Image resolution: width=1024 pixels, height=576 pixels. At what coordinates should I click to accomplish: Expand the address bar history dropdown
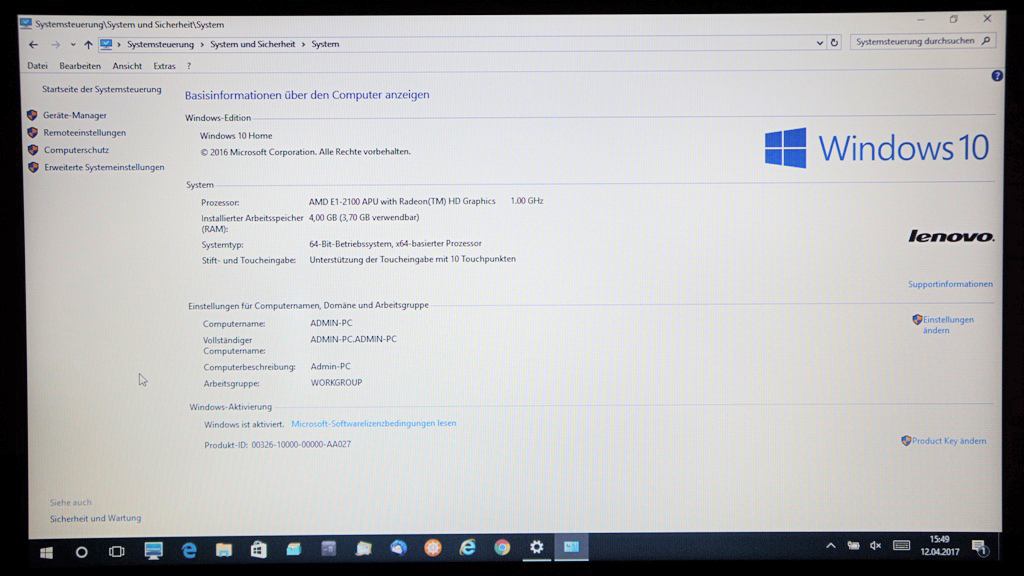tap(820, 43)
